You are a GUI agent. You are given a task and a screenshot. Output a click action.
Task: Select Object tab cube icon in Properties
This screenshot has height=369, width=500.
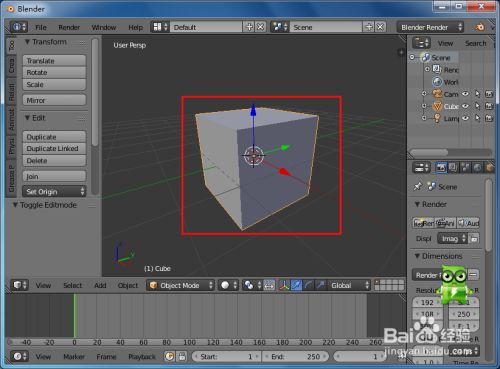click(489, 168)
